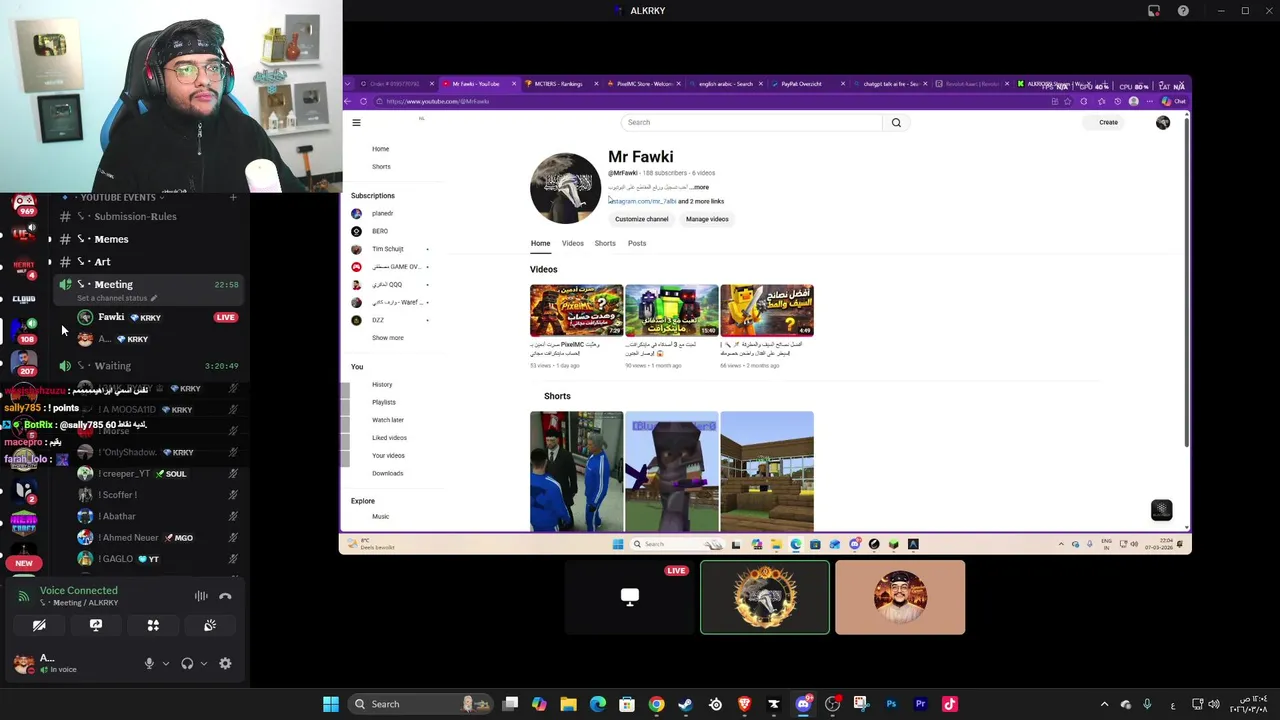
Task: Start screen share from Discord voice panel
Action: coord(96,625)
